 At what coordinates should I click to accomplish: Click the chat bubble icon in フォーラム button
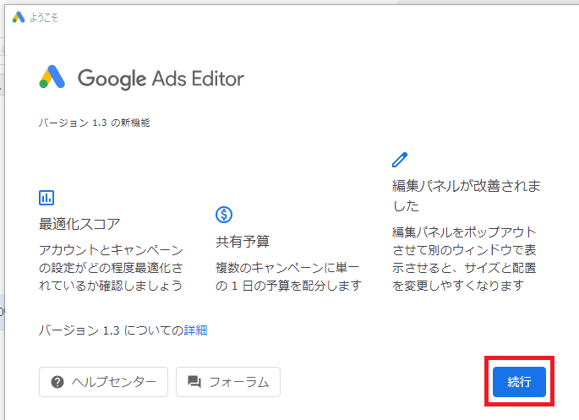pos(194,382)
